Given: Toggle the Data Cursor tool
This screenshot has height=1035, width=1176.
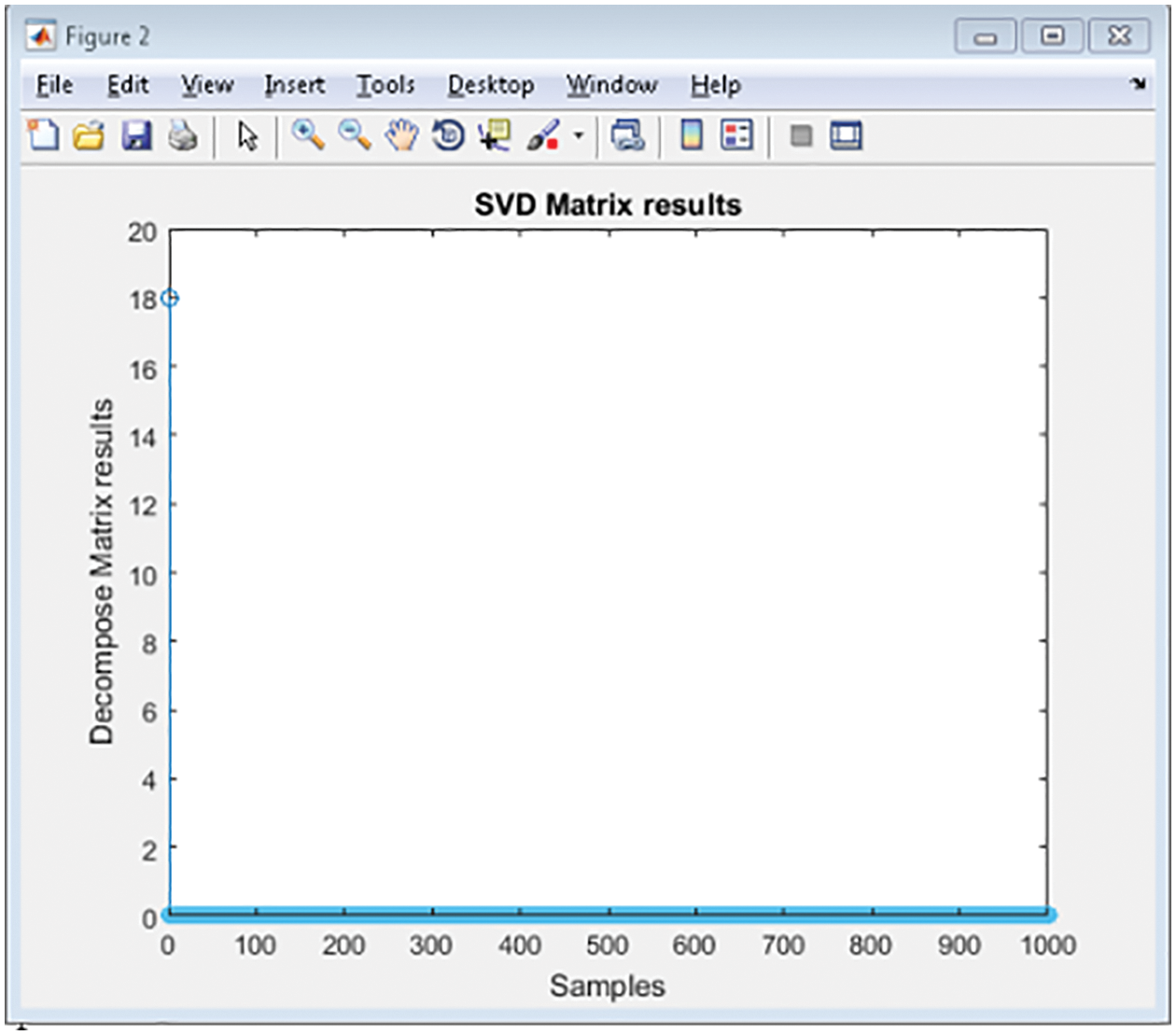Looking at the screenshot, I should (x=495, y=136).
